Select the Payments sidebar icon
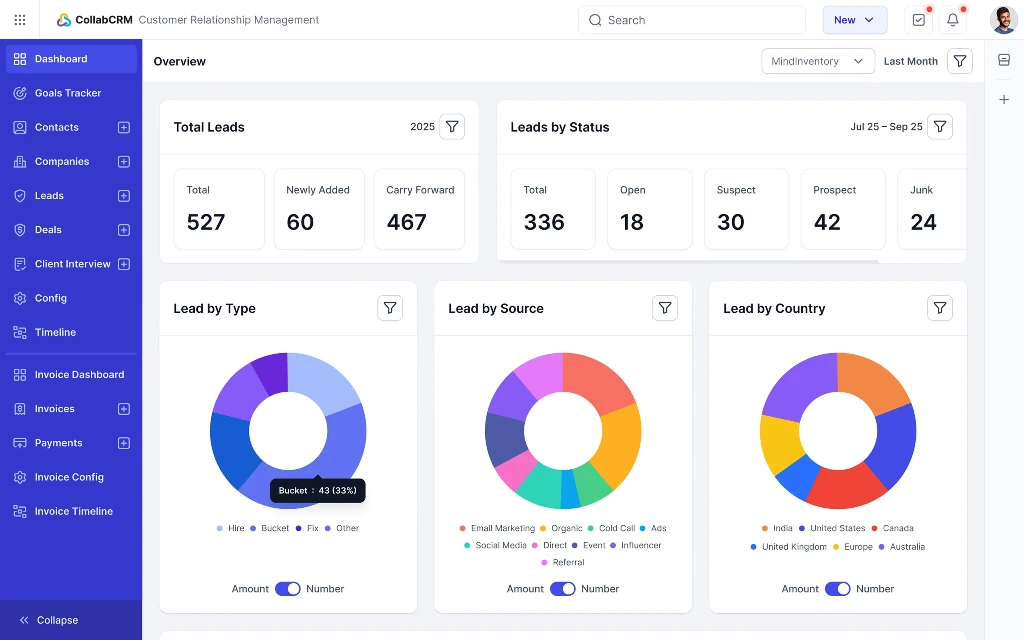Screen dimensions: 1024x640 (x=20, y=443)
